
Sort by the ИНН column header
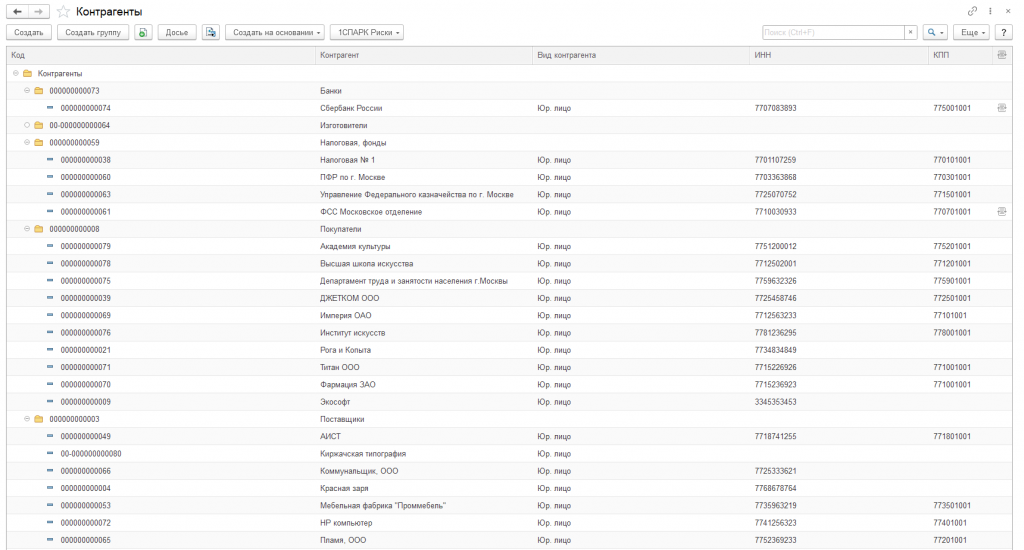[x=839, y=56]
